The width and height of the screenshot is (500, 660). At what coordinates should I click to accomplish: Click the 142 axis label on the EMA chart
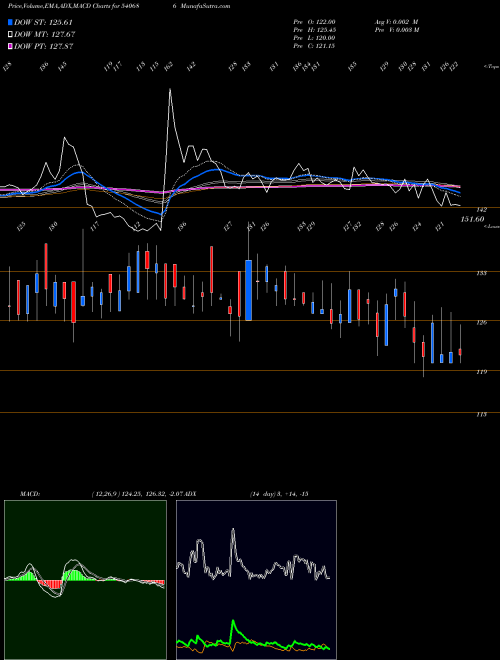tap(482, 209)
